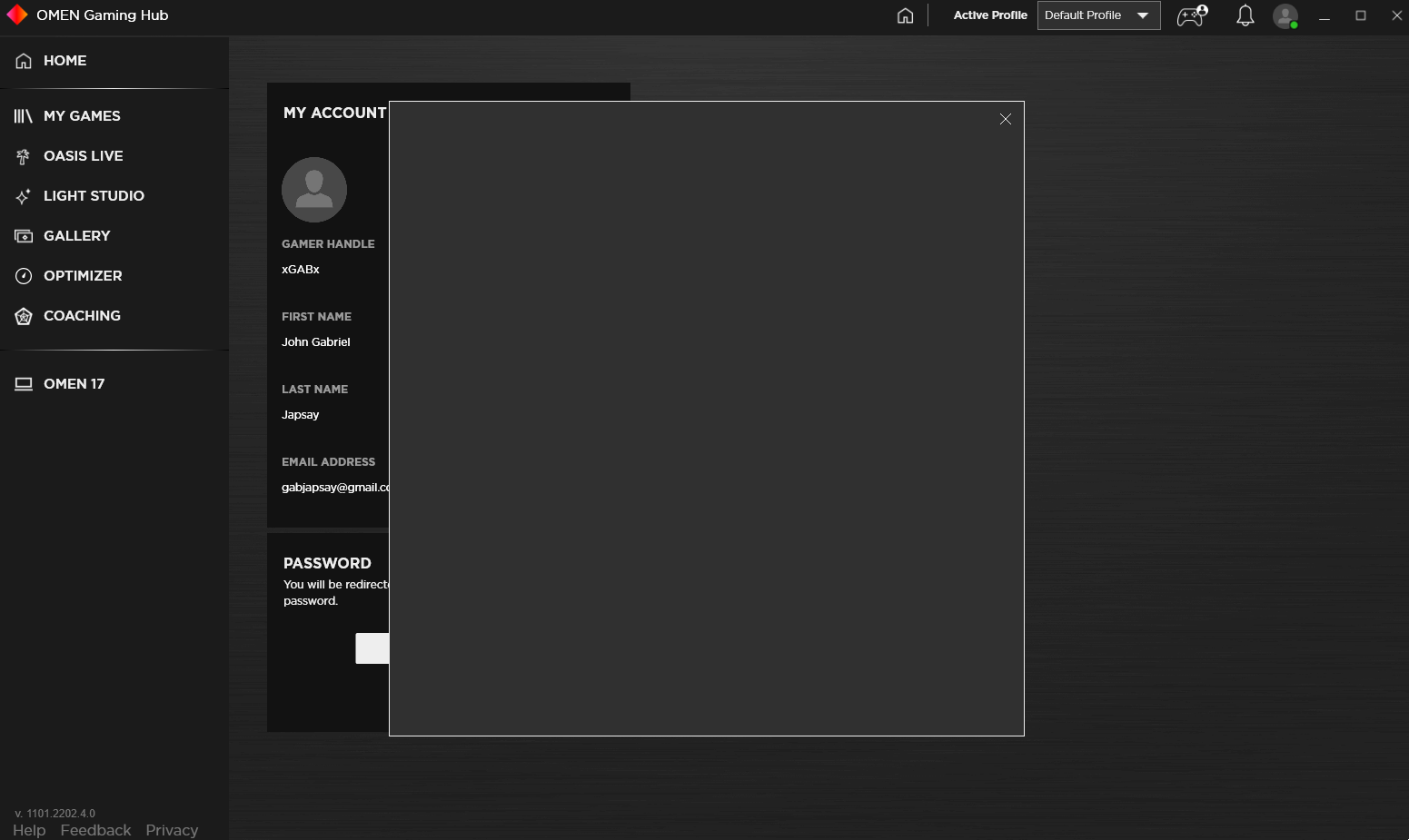Click the Optimizer gauge icon
This screenshot has height=840, width=1409.
pos(24,276)
